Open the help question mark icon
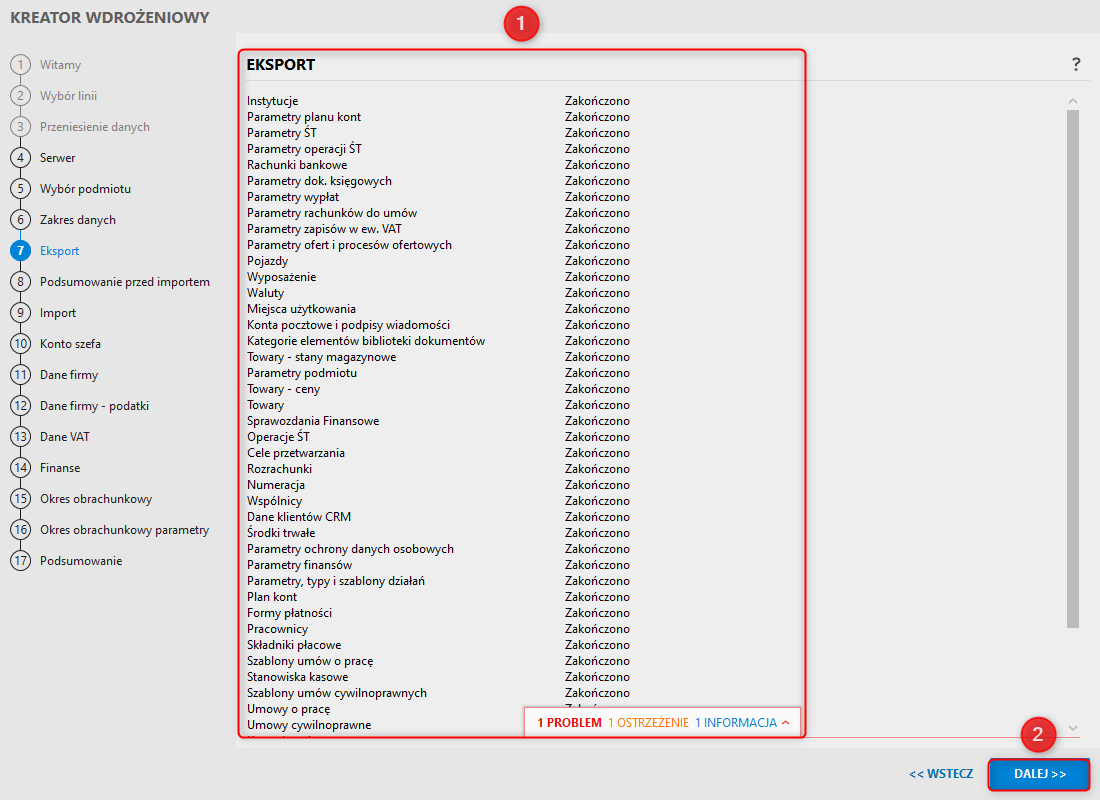This screenshot has height=800, width=1100. pyautogui.click(x=1076, y=65)
